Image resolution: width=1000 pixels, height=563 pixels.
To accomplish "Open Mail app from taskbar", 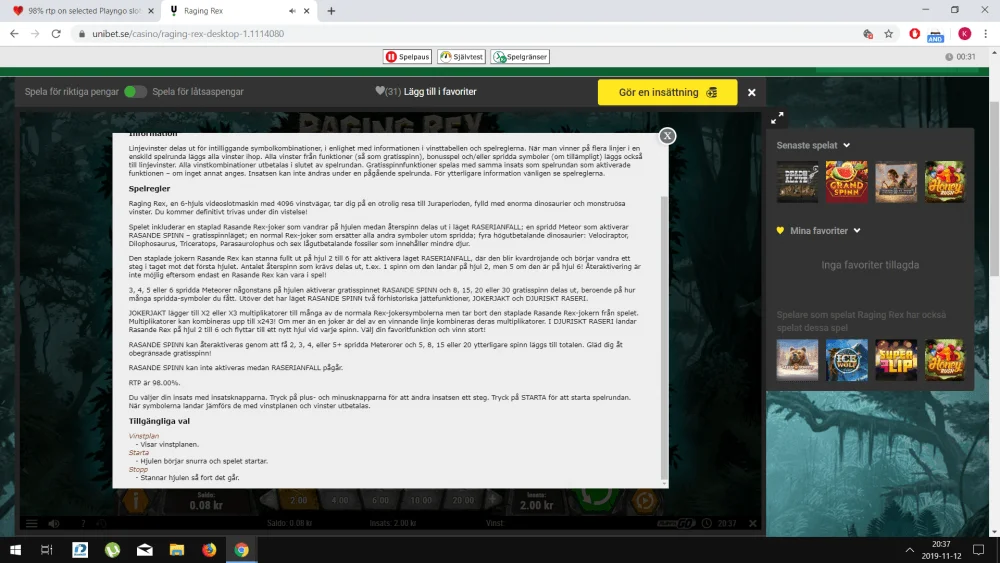I will [145, 550].
